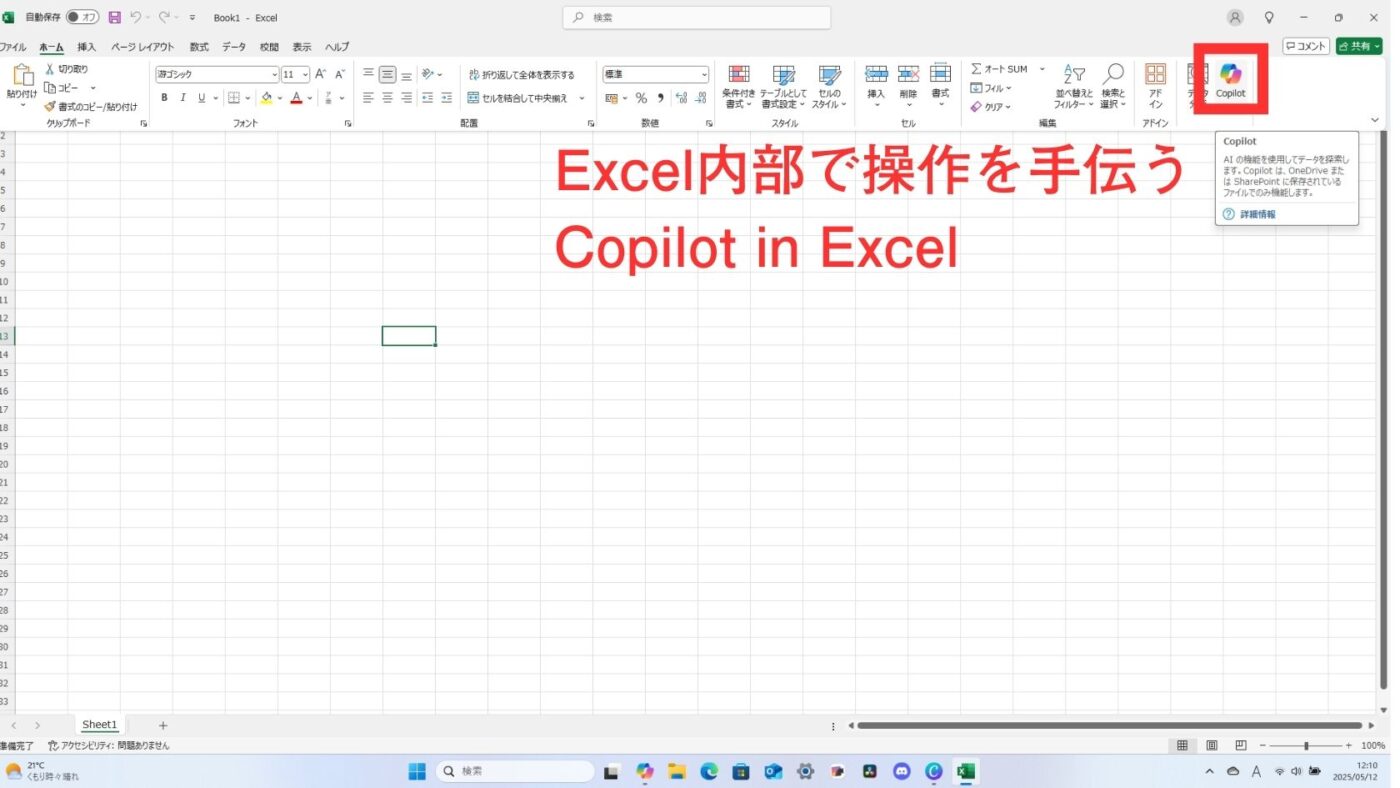Click the Share 共有 button
The height and width of the screenshot is (788, 1400).
[x=1359, y=46]
